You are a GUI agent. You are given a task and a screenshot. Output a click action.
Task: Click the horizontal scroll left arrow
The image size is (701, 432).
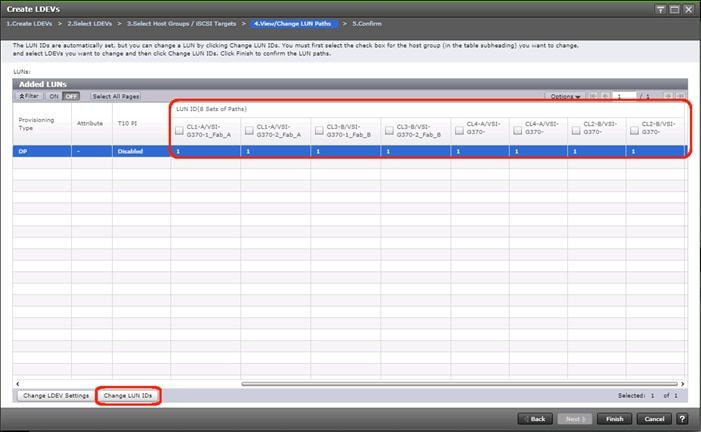coord(17,384)
